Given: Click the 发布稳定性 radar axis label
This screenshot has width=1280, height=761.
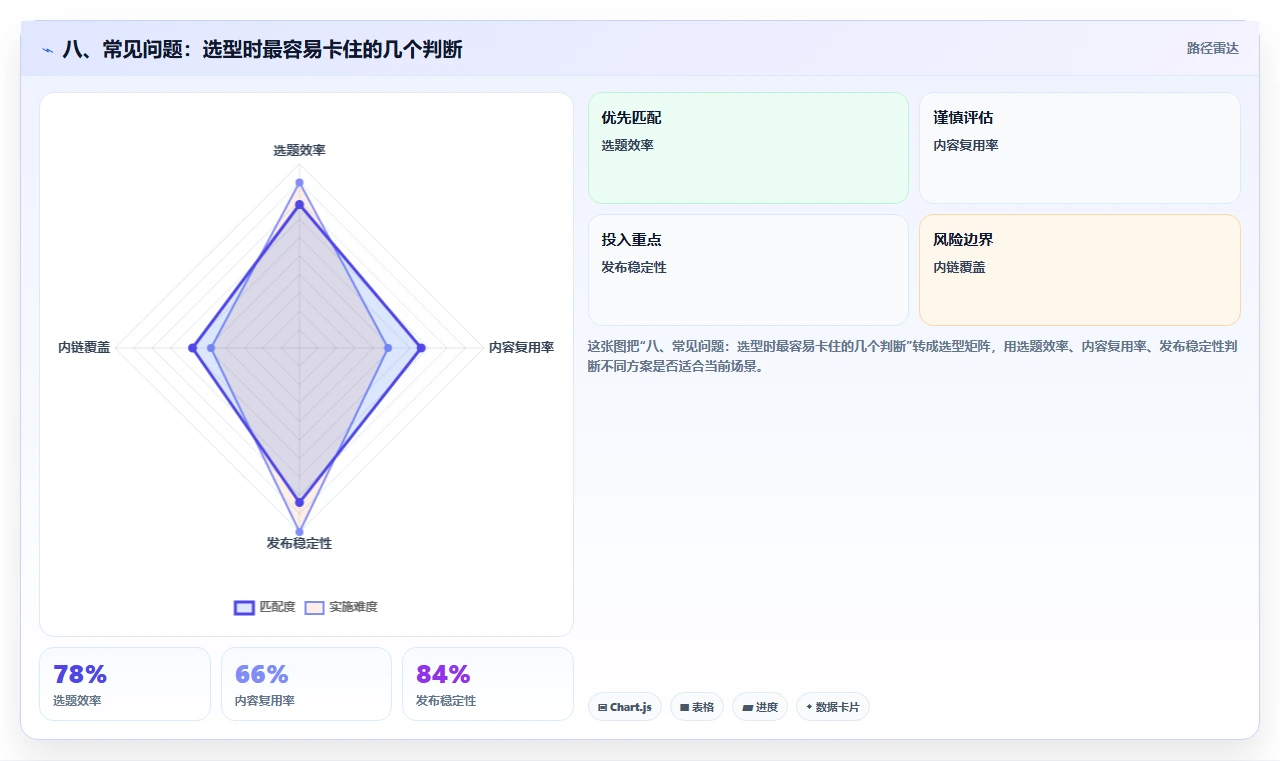Looking at the screenshot, I should pos(299,543).
